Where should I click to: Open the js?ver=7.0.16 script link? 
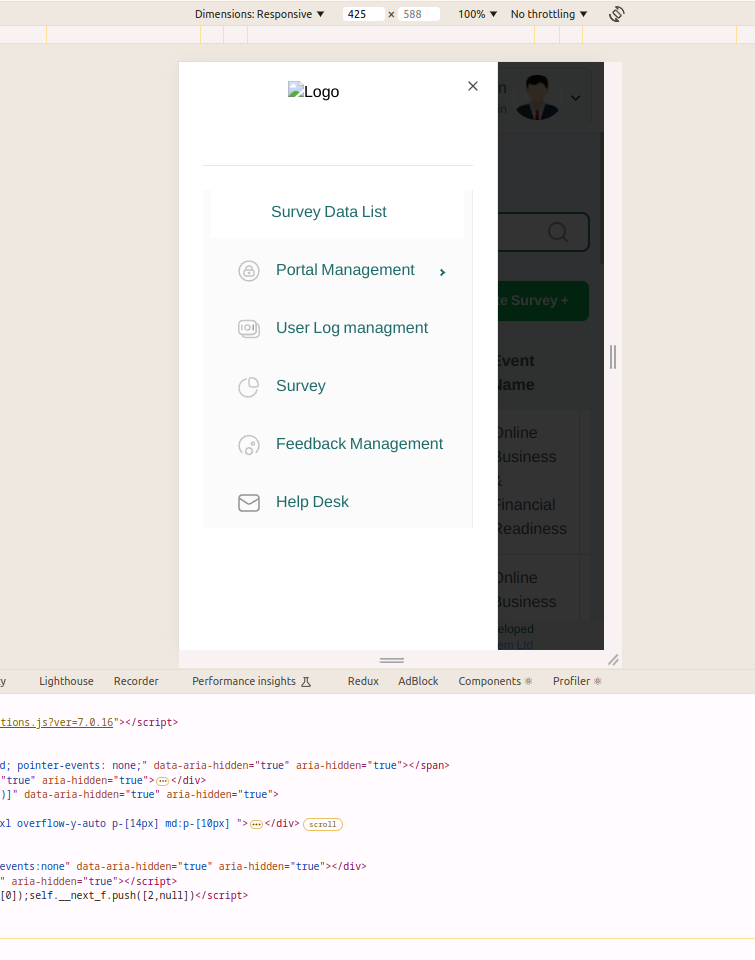(56, 722)
